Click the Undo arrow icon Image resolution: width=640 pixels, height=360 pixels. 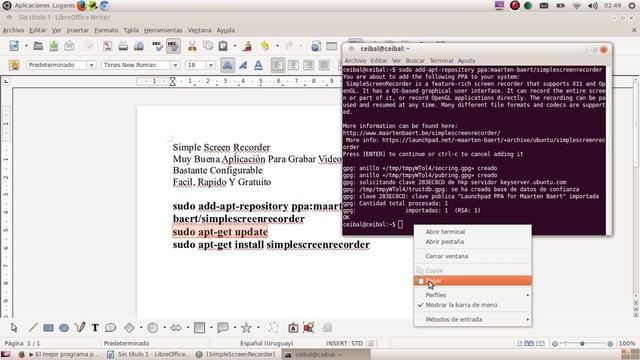(x=265, y=46)
